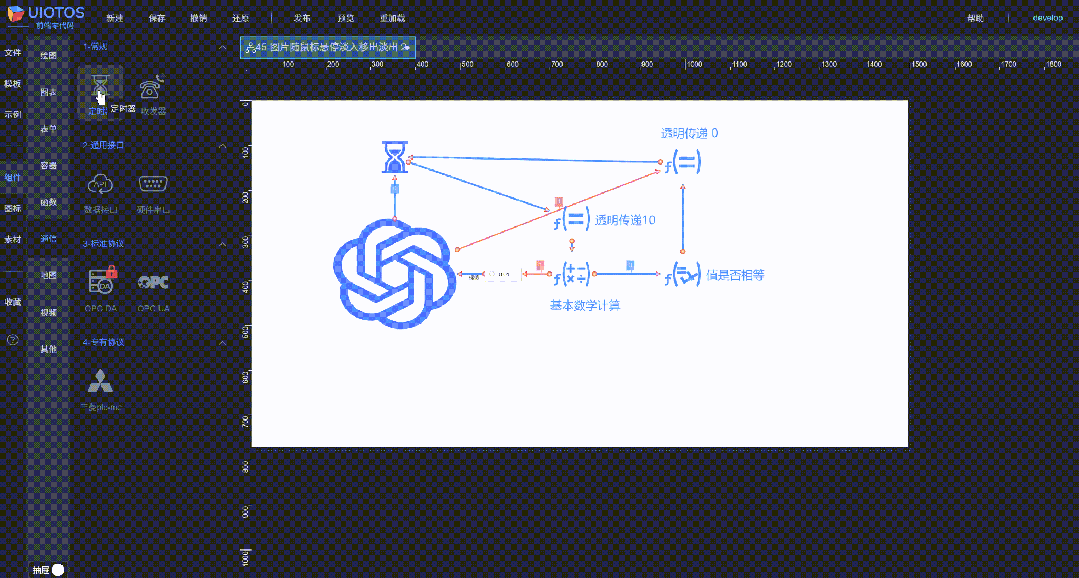Open the 函数 component category
1079x578 pixels.
click(48, 202)
